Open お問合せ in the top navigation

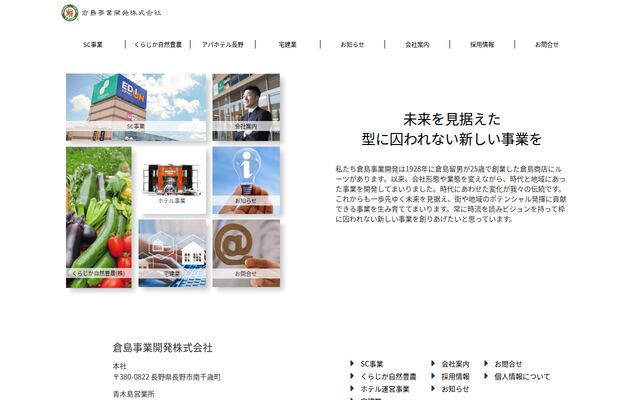tap(547, 44)
